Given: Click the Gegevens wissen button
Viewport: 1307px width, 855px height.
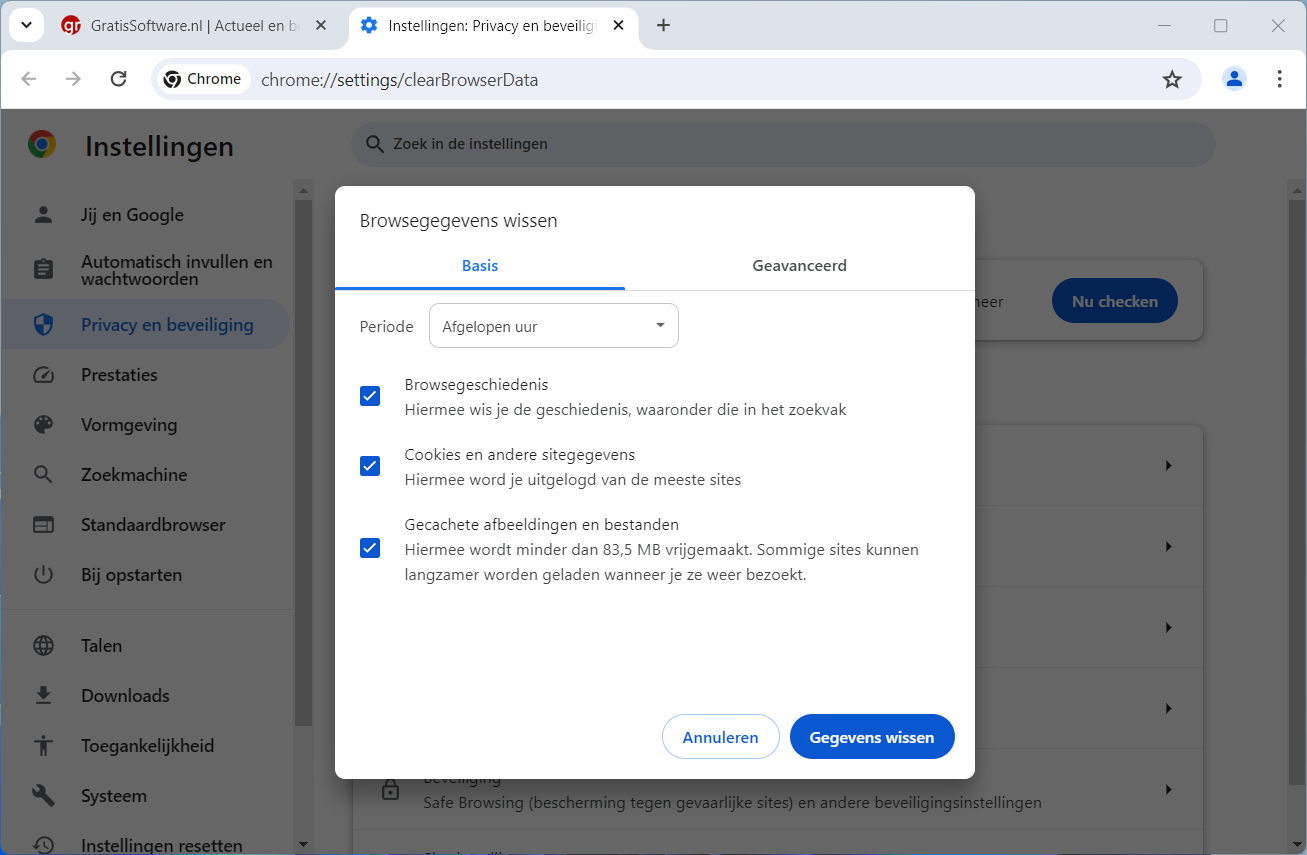Looking at the screenshot, I should click(x=871, y=737).
